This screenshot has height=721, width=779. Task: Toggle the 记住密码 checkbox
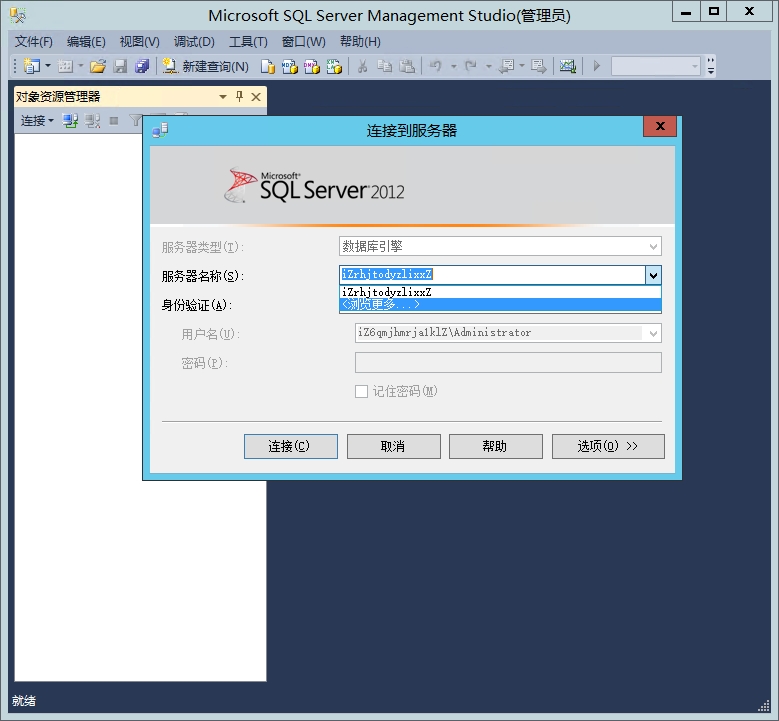click(362, 392)
